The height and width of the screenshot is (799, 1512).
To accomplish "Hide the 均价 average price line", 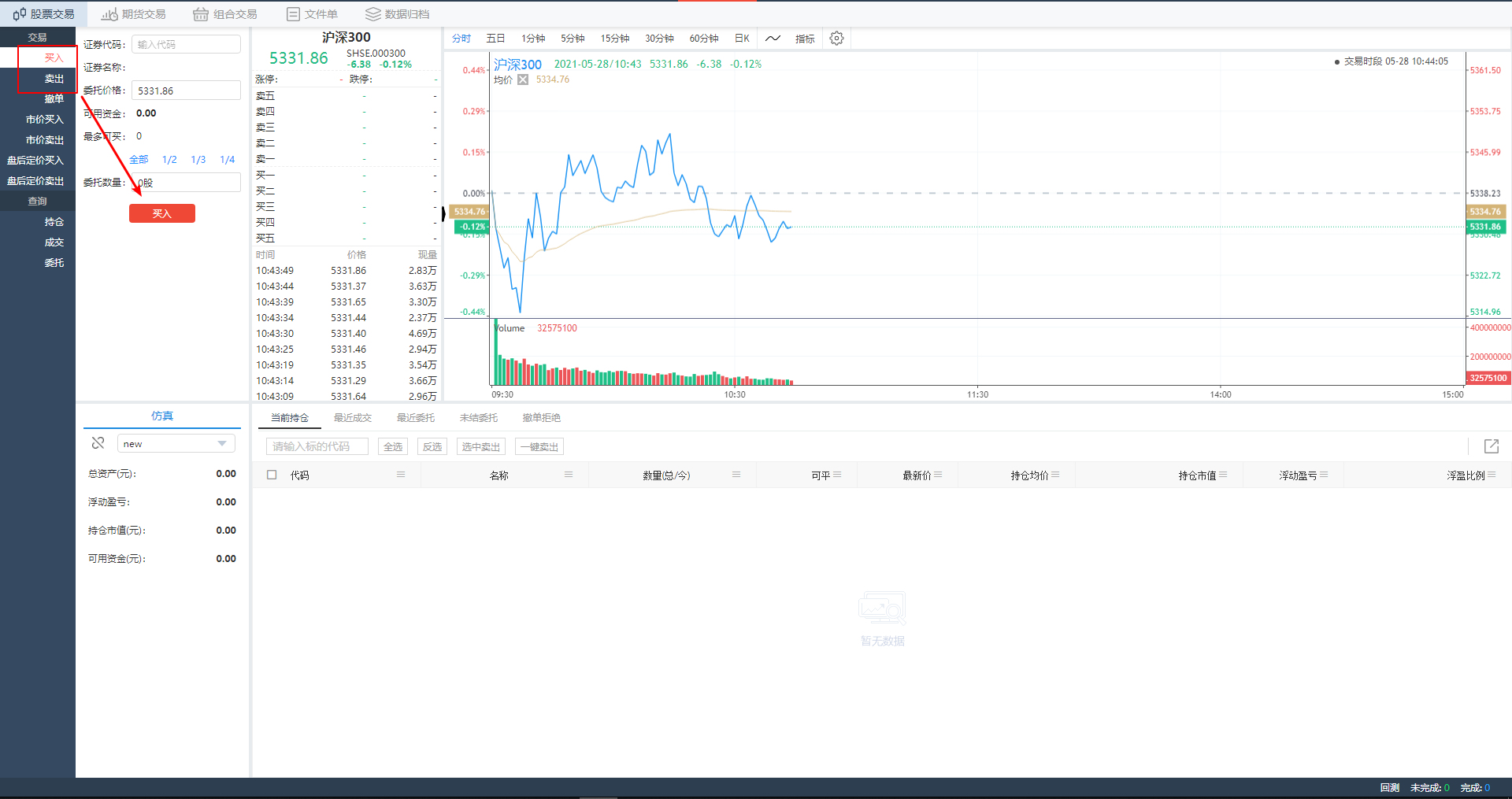I will tap(523, 80).
